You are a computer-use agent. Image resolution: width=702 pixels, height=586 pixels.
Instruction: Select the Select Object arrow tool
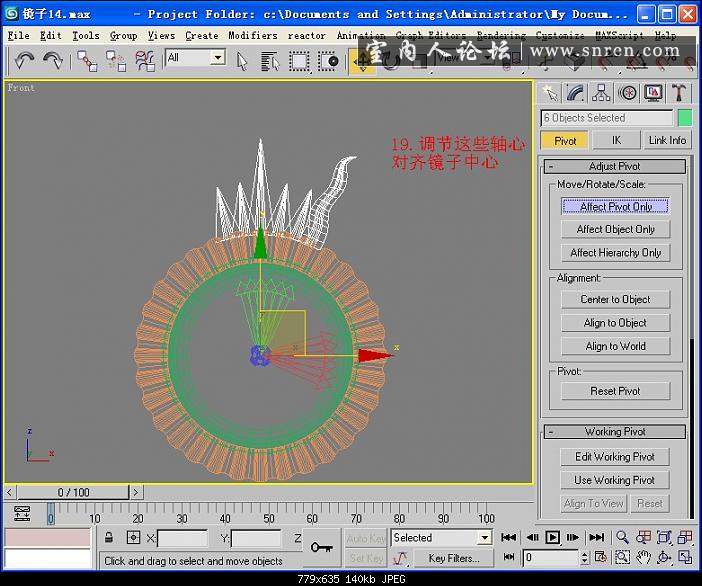(x=242, y=60)
